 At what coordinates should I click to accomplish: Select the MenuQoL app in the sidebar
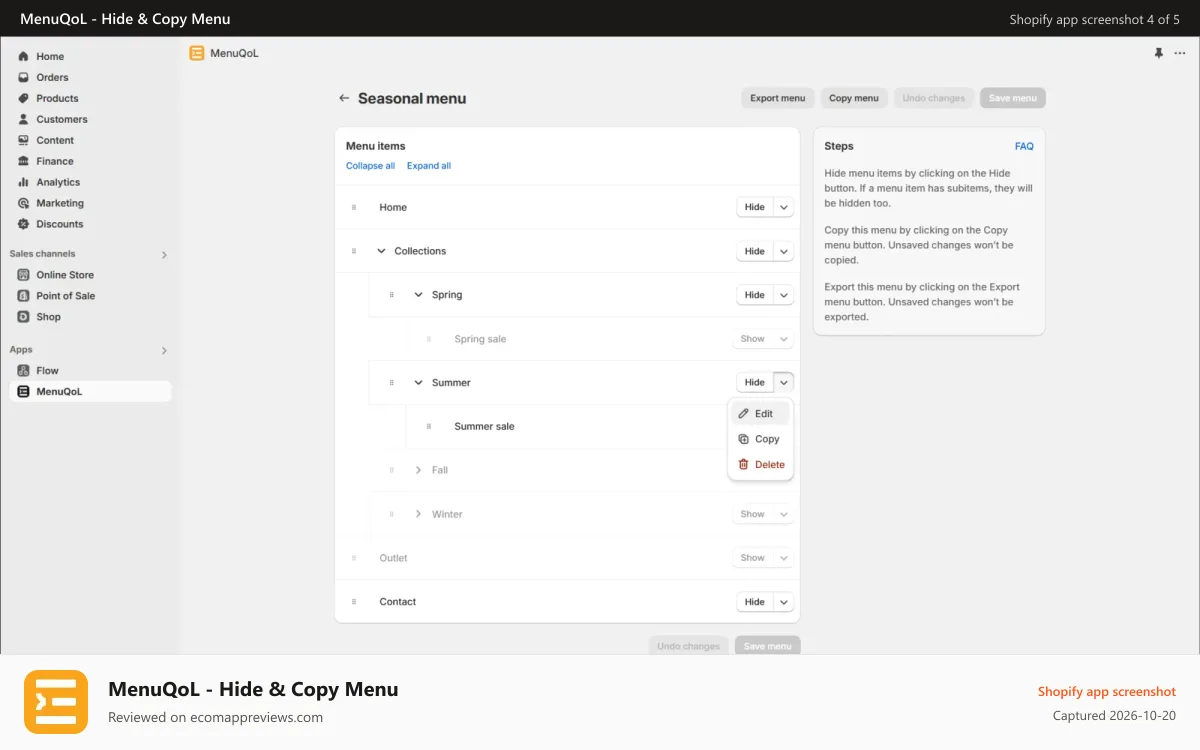click(x=90, y=392)
